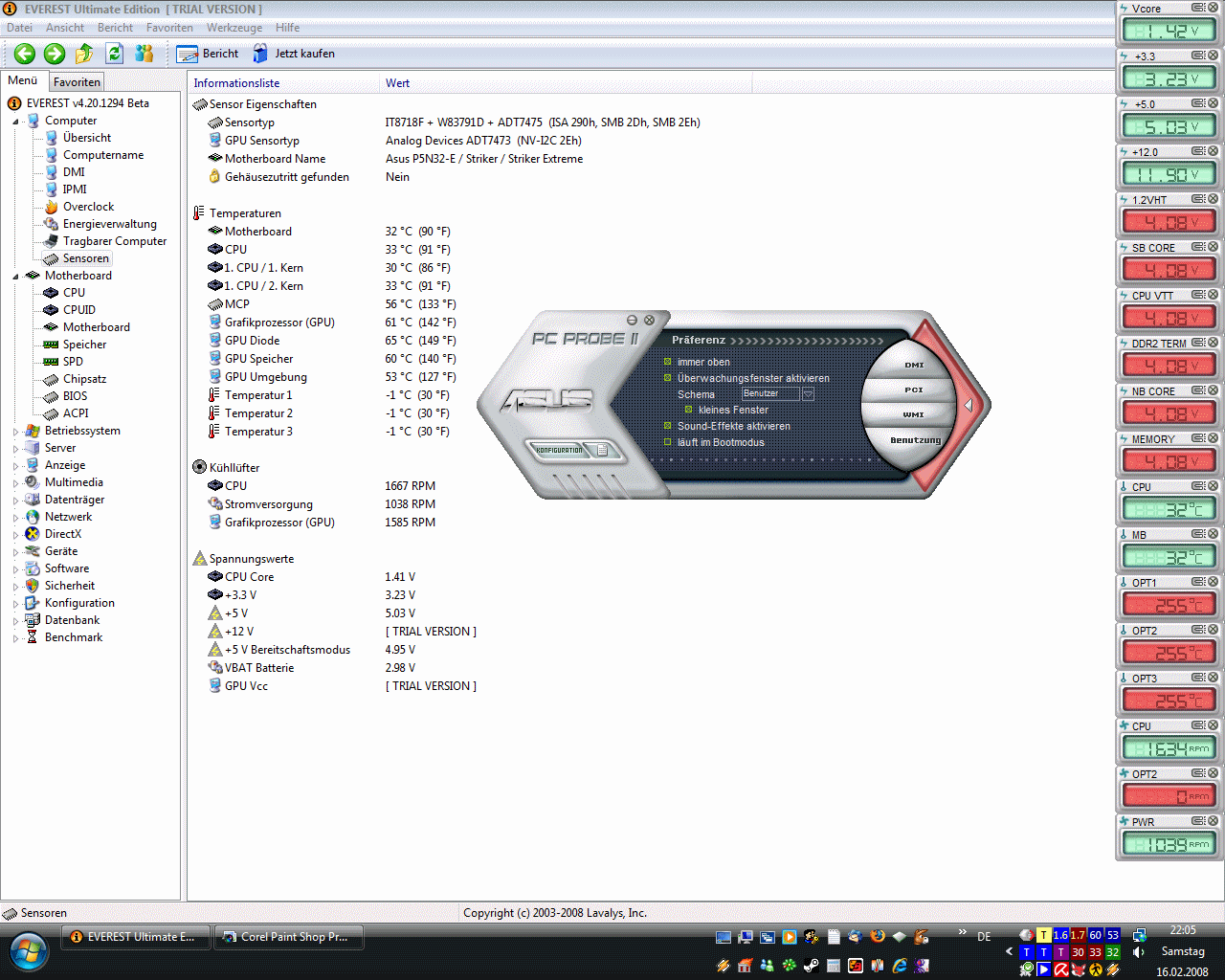Click the Informationsliste column header
The width and height of the screenshot is (1225, 980).
[283, 83]
